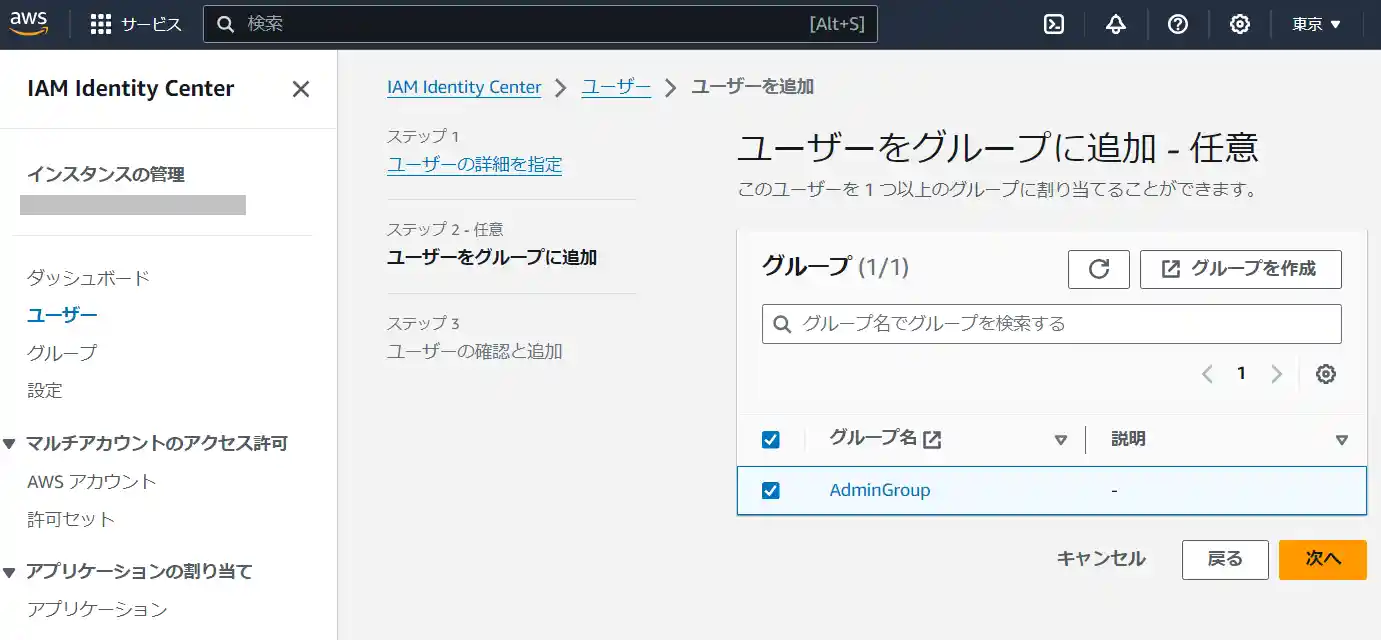The width and height of the screenshot is (1381, 640).
Task: Open the notifications bell
Action: pyautogui.click(x=1115, y=24)
